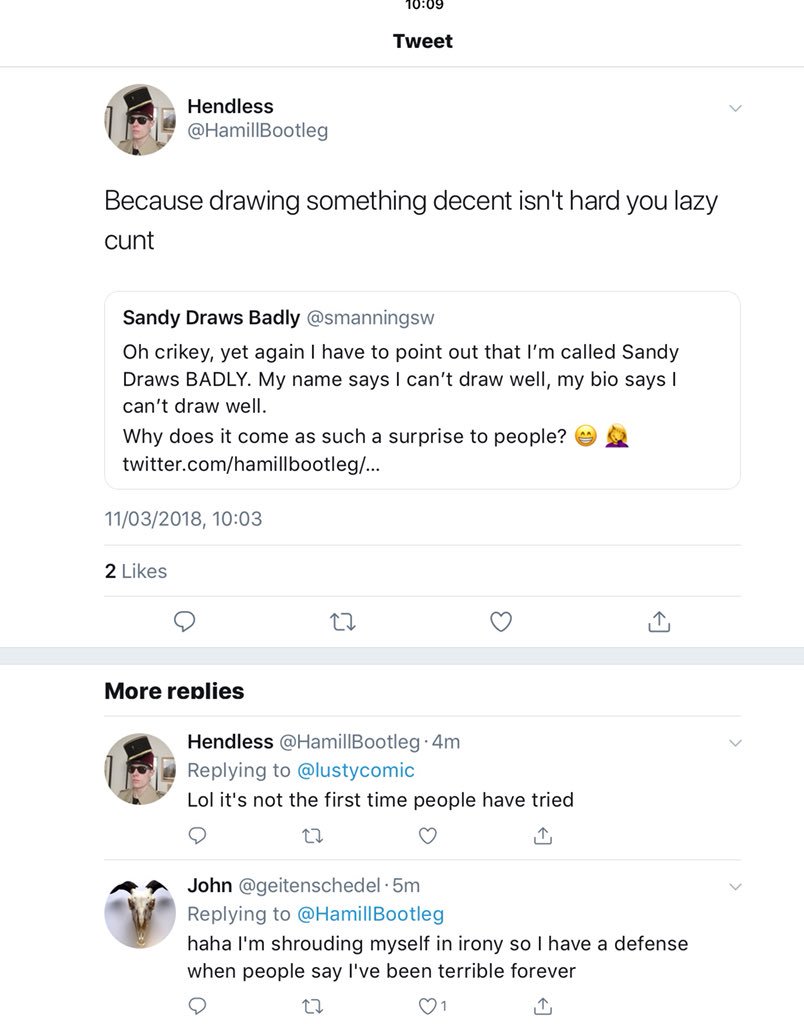Open options chevron on John's reply

(736, 887)
